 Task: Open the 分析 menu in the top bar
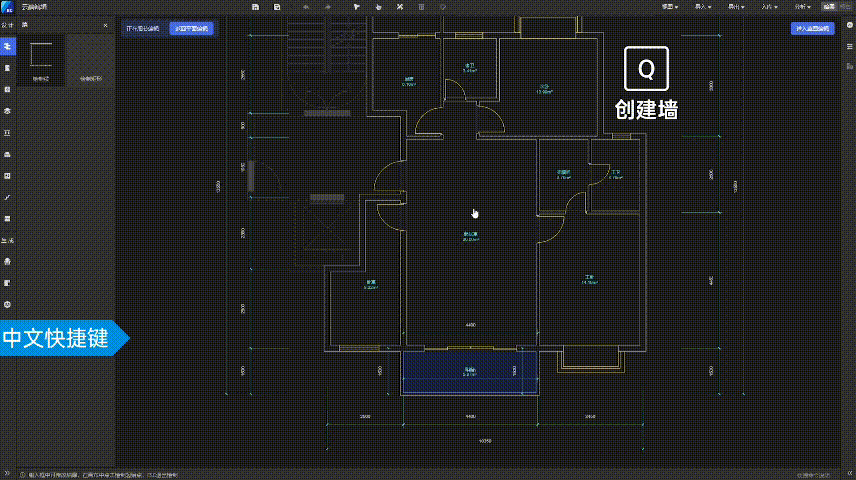click(x=801, y=7)
